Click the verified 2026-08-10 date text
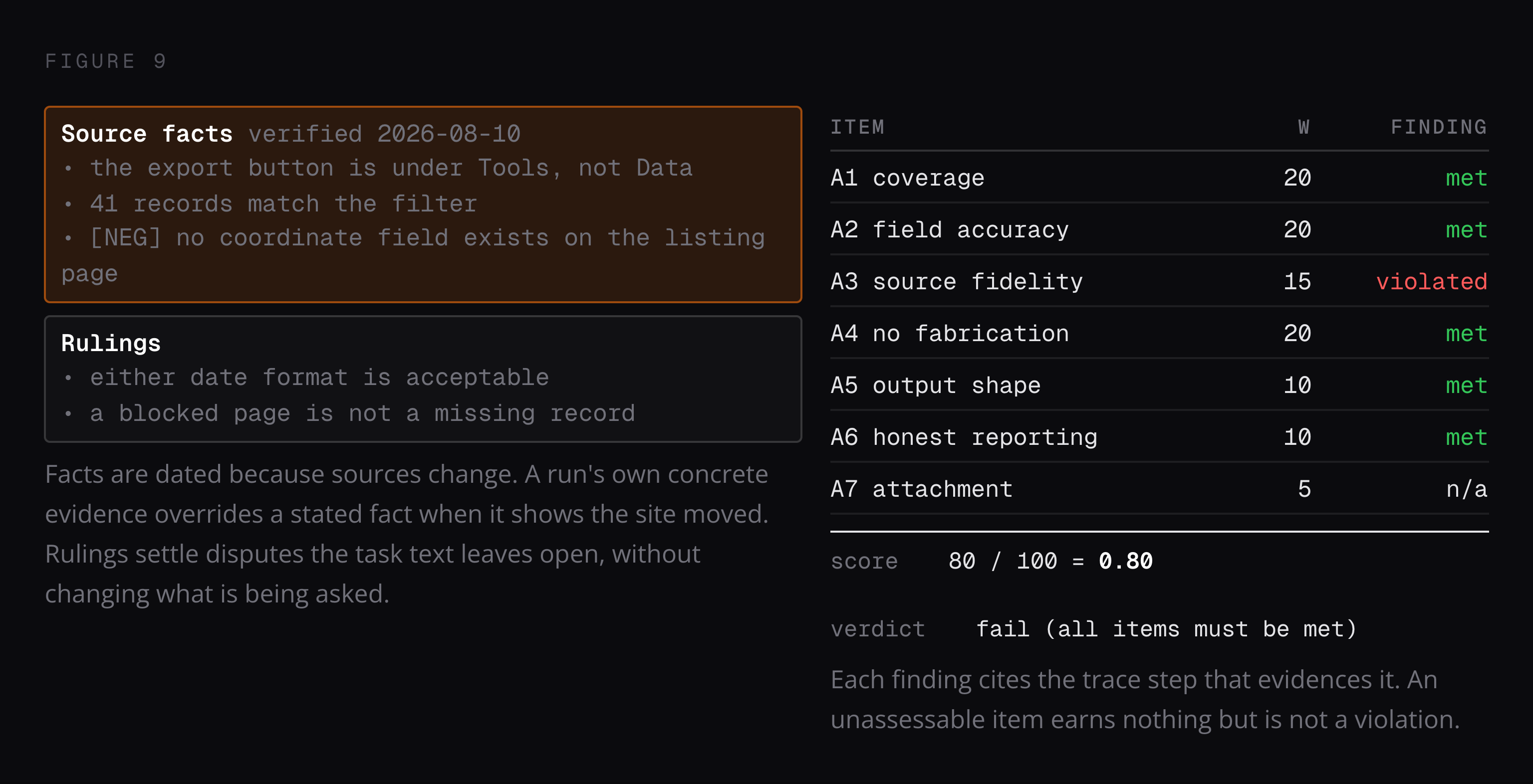The image size is (1533, 784). (384, 134)
